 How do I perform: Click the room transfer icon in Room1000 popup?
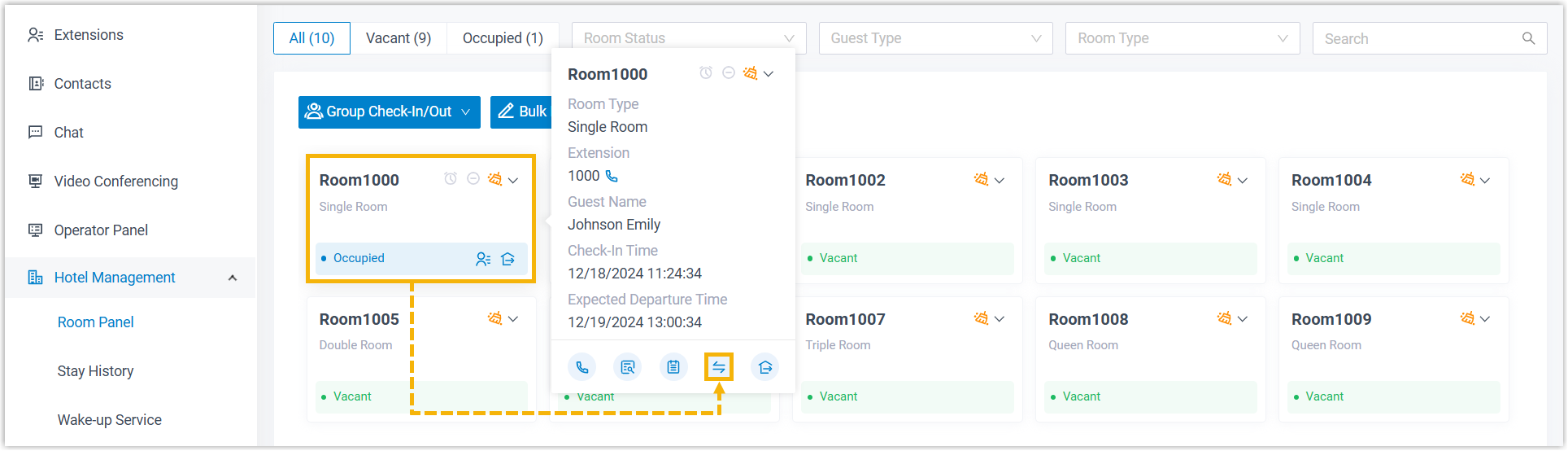click(x=719, y=367)
